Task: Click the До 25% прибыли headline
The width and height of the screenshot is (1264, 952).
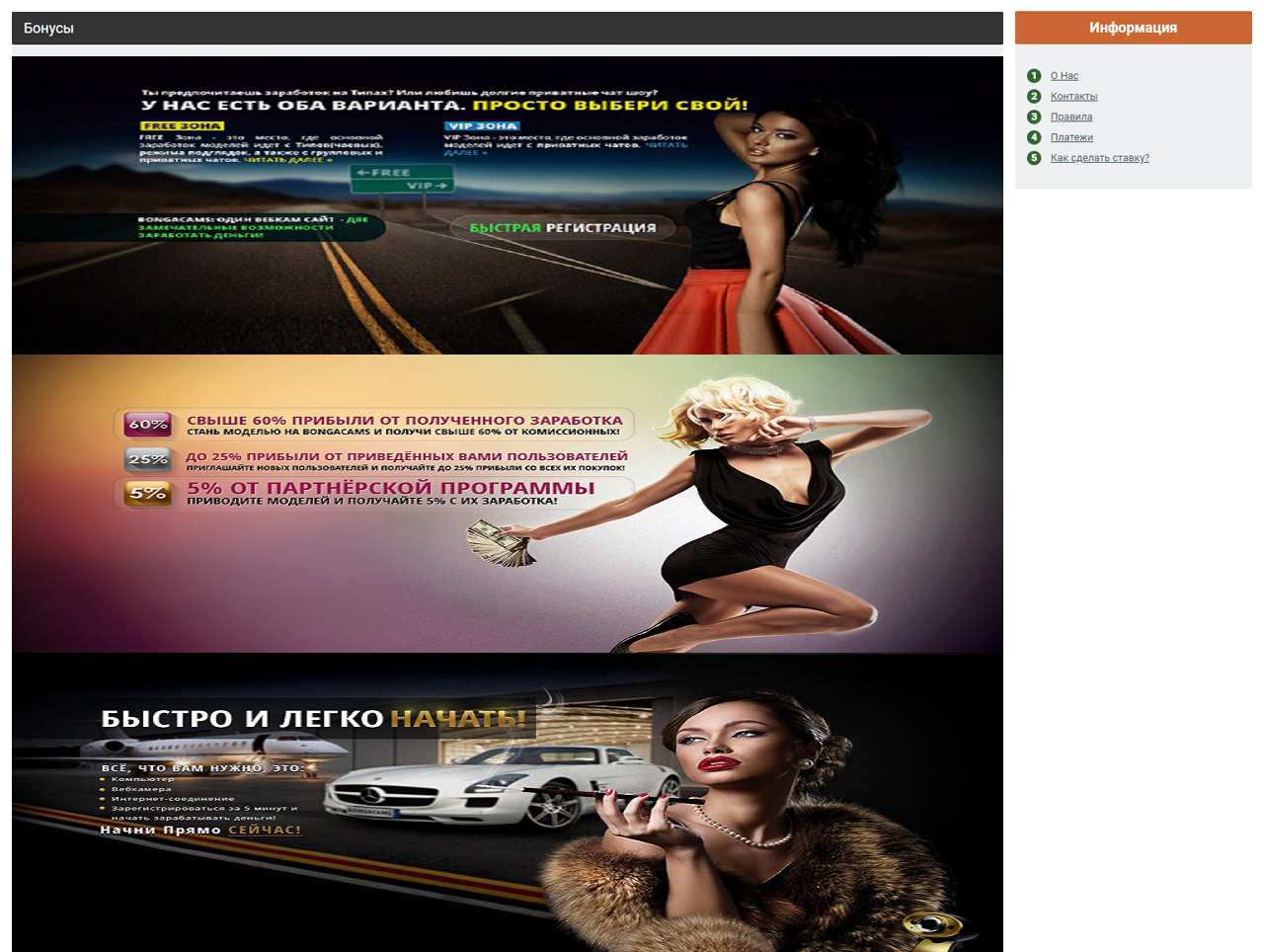Action: tap(407, 456)
